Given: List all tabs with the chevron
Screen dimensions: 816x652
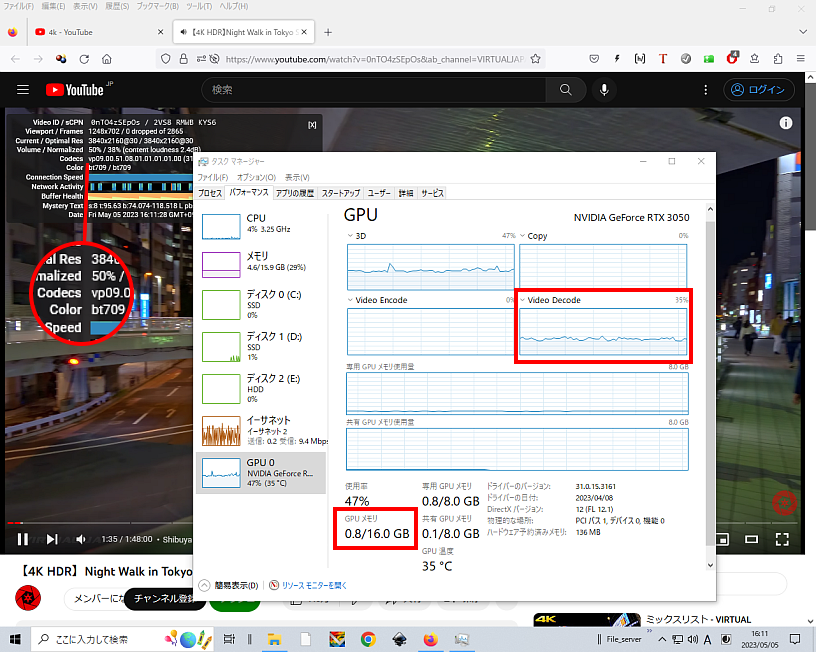Looking at the screenshot, I should pos(802,32).
